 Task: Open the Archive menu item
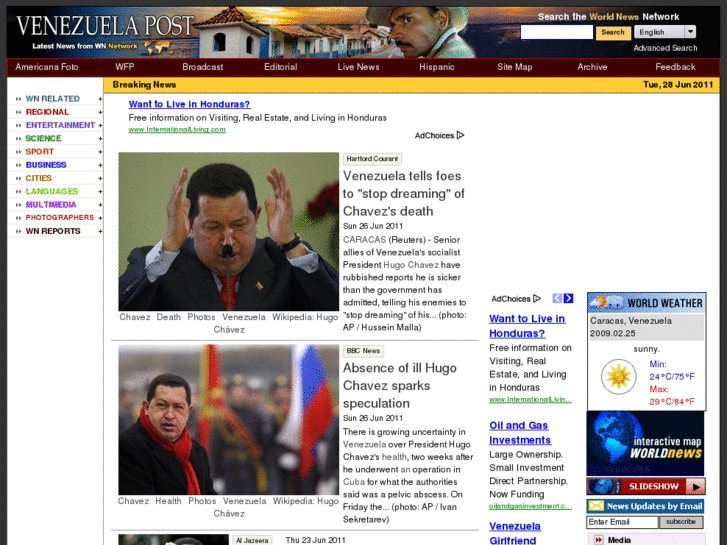pyautogui.click(x=592, y=67)
